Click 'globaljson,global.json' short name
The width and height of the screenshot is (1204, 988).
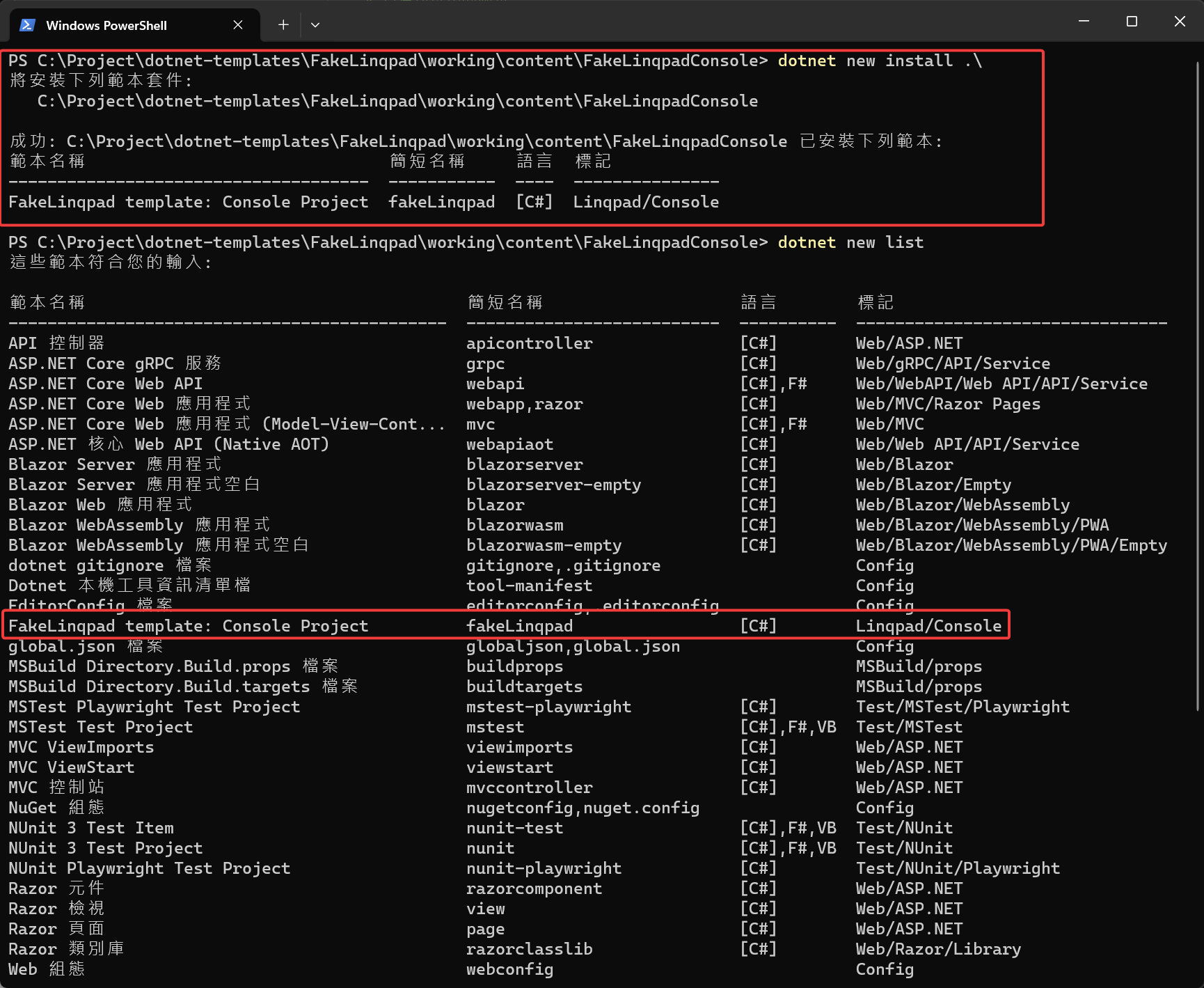coord(573,646)
